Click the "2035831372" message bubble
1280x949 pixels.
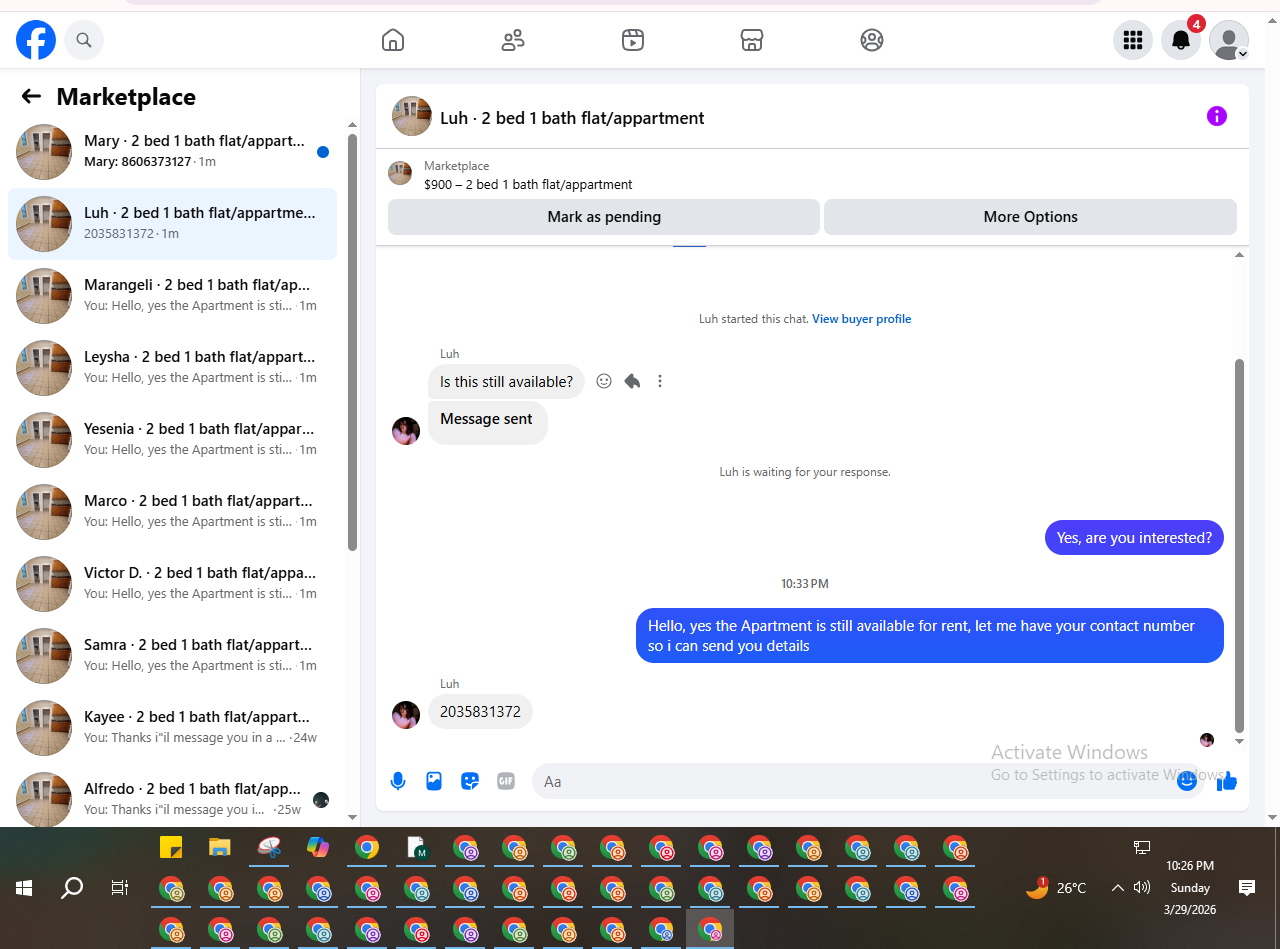tap(480, 712)
